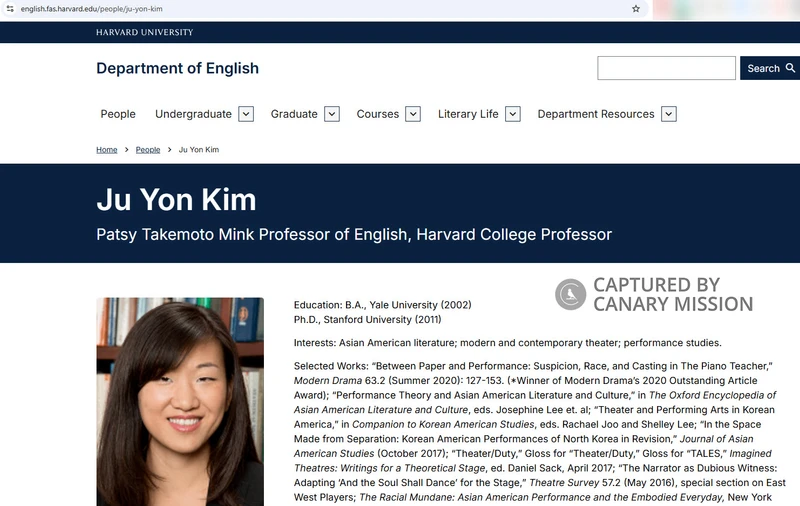Image resolution: width=800 pixels, height=506 pixels.
Task: Follow the Home breadcrumb link
Action: tap(107, 149)
